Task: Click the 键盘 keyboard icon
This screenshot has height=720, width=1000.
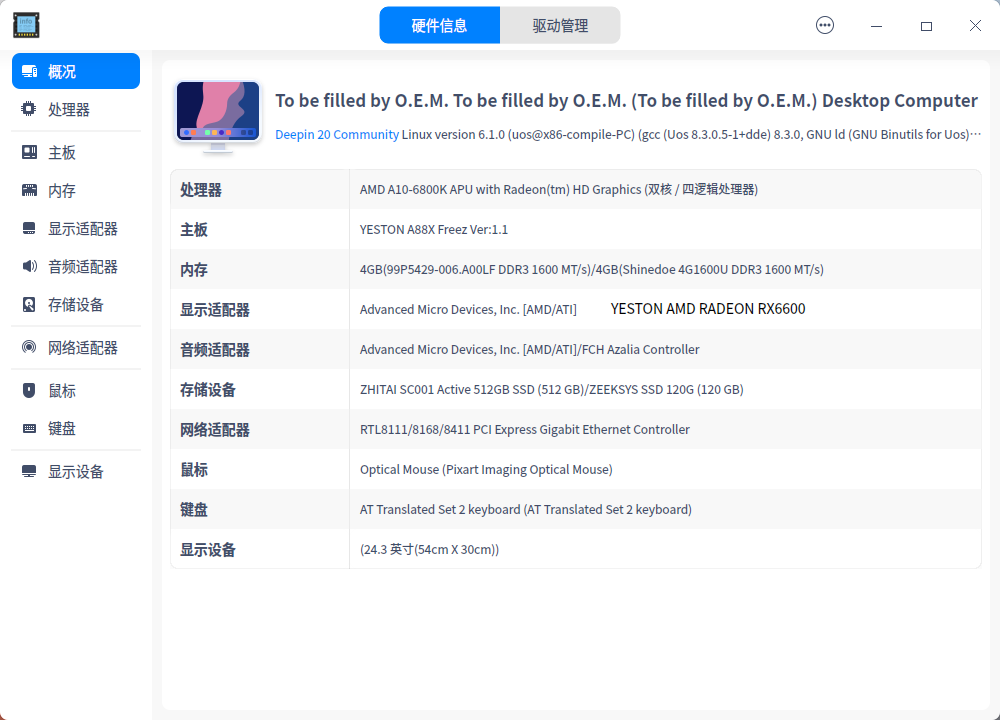Action: click(29, 428)
